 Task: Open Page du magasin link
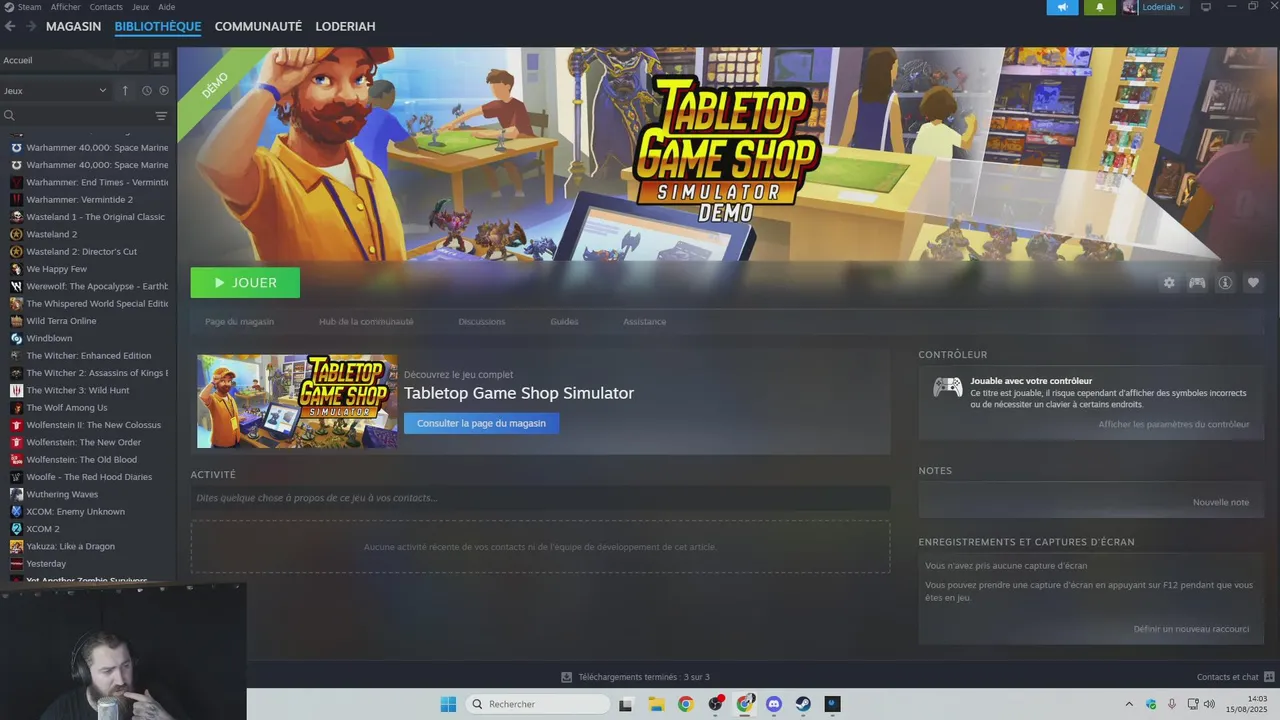click(x=239, y=322)
